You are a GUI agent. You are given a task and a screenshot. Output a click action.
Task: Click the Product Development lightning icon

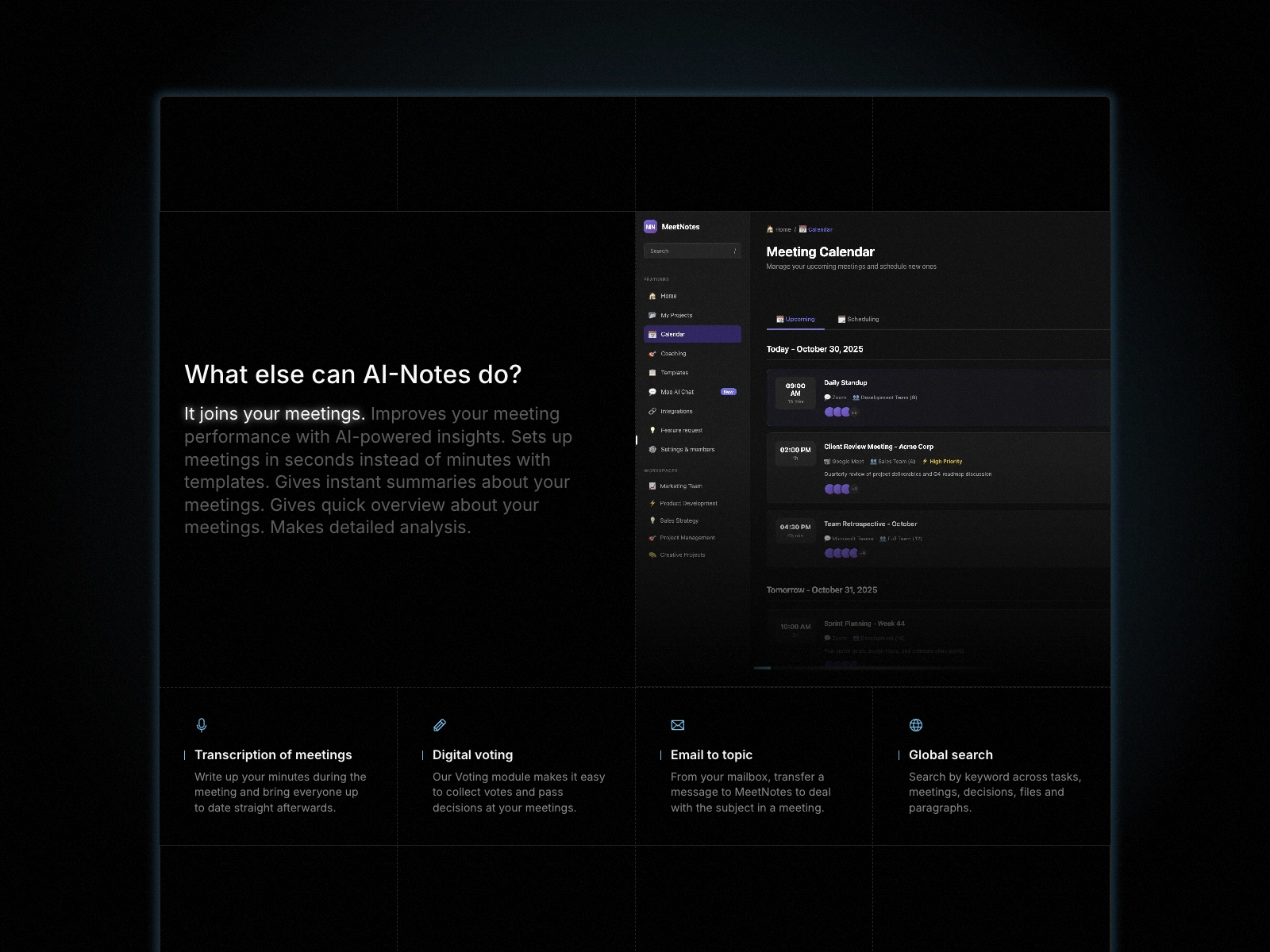652,503
